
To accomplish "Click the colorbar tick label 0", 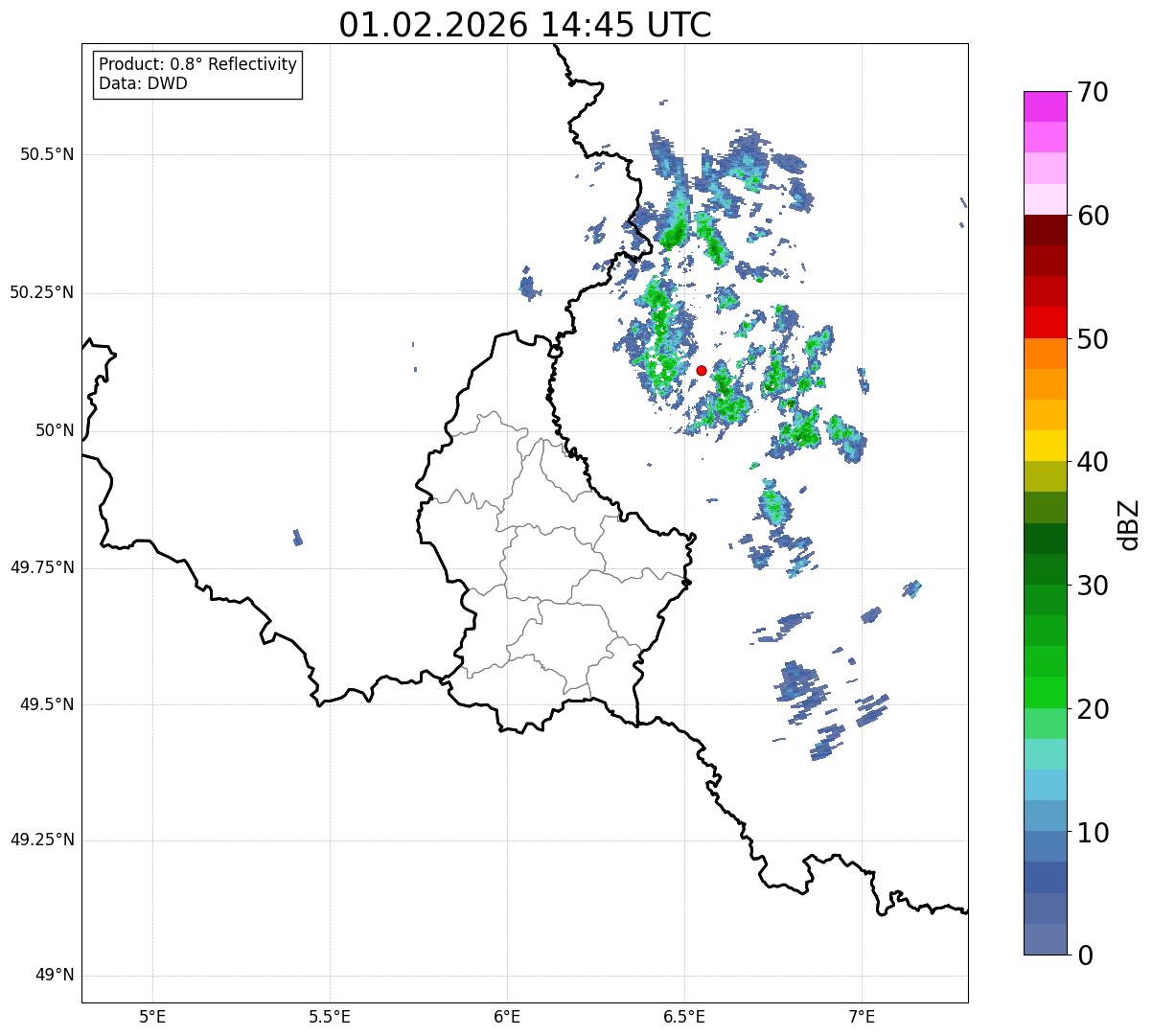I will click(1086, 955).
